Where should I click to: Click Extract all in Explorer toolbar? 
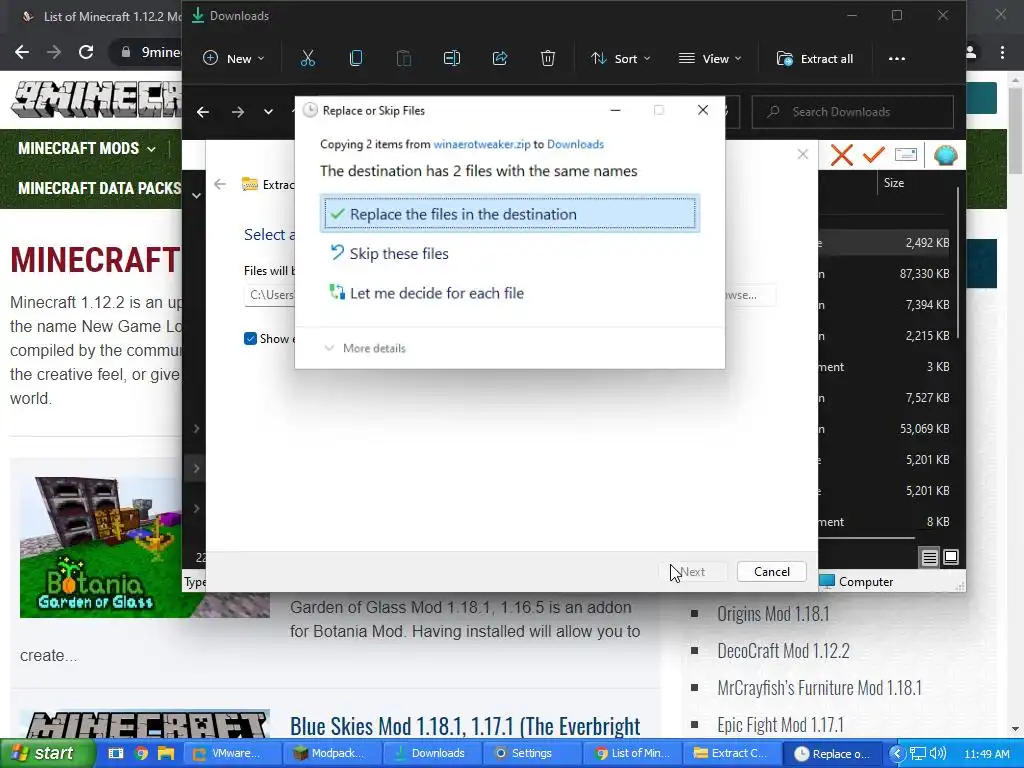(815, 59)
